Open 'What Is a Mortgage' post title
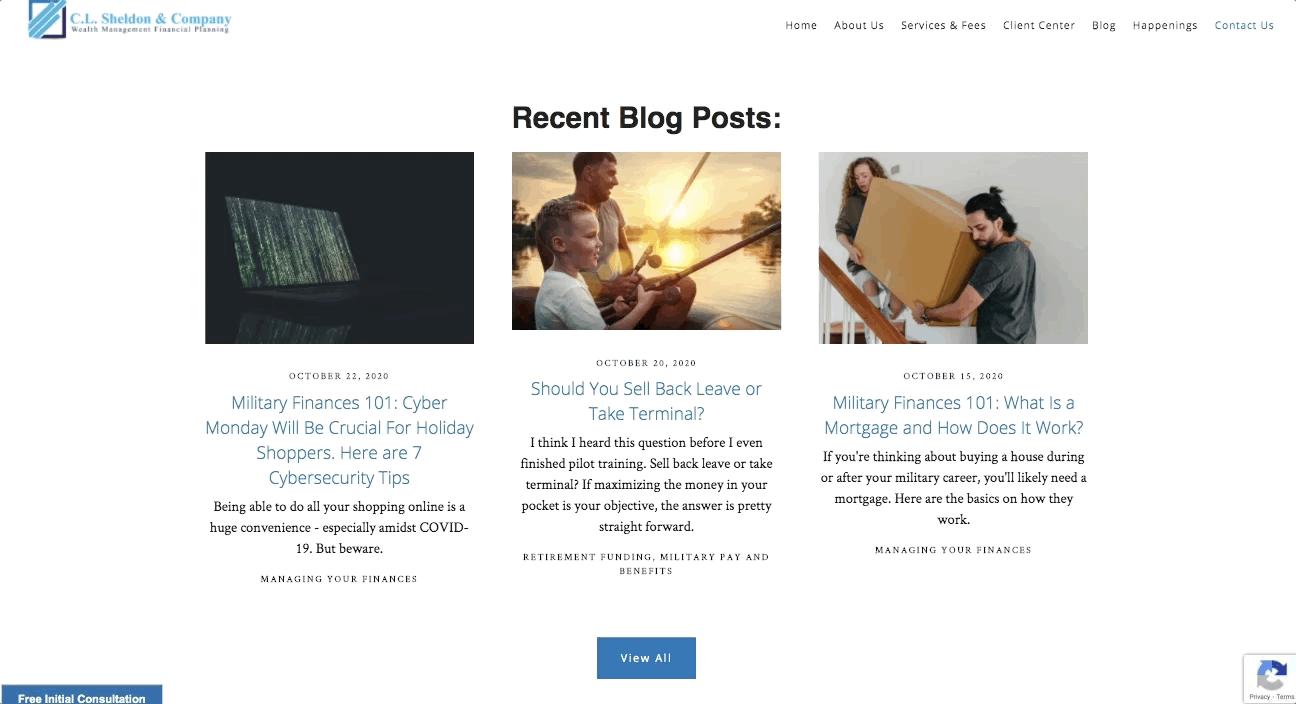The height and width of the screenshot is (704, 1296). pyautogui.click(x=953, y=415)
